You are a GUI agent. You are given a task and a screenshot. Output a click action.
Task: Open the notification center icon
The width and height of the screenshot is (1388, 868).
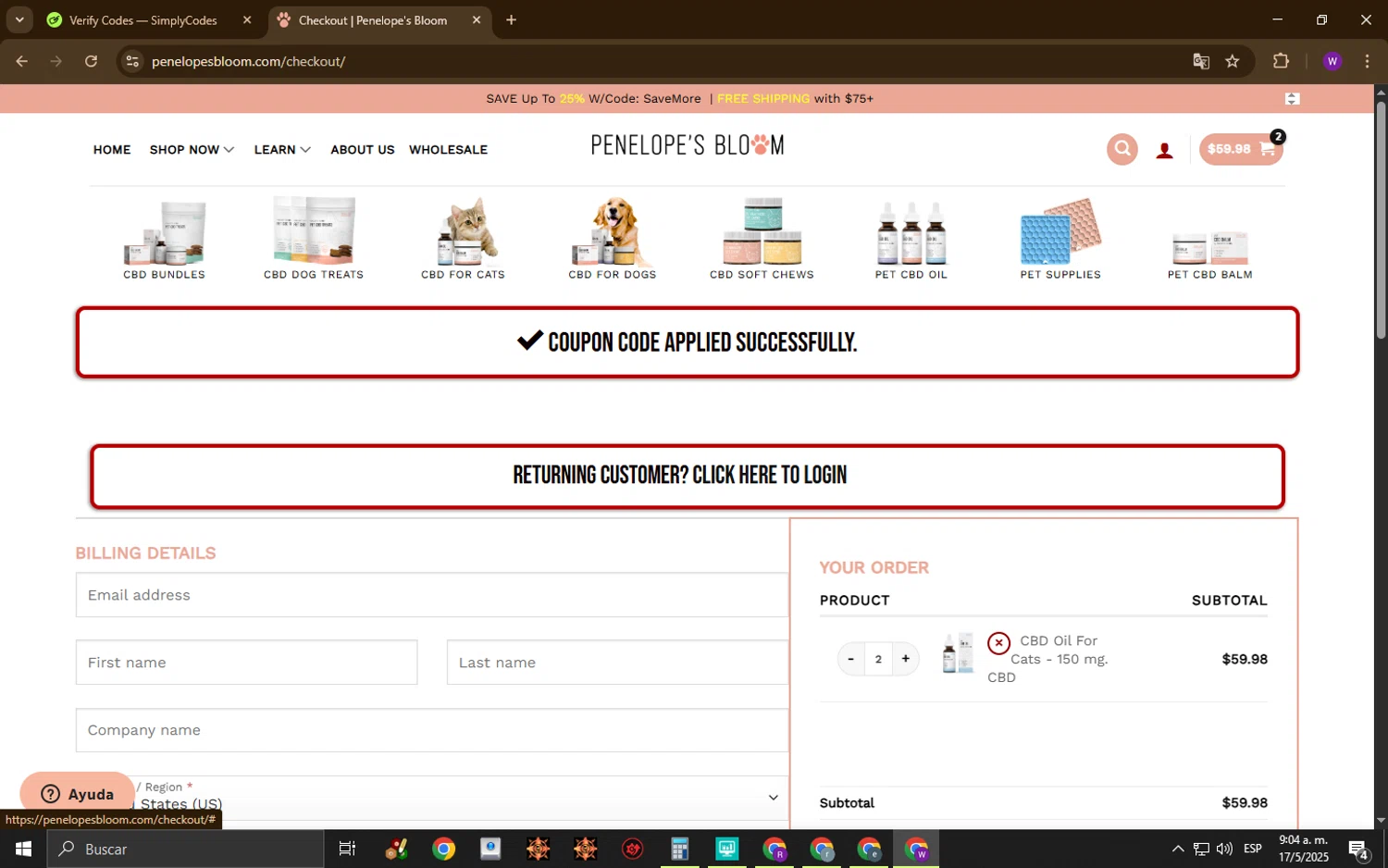[x=1358, y=849]
